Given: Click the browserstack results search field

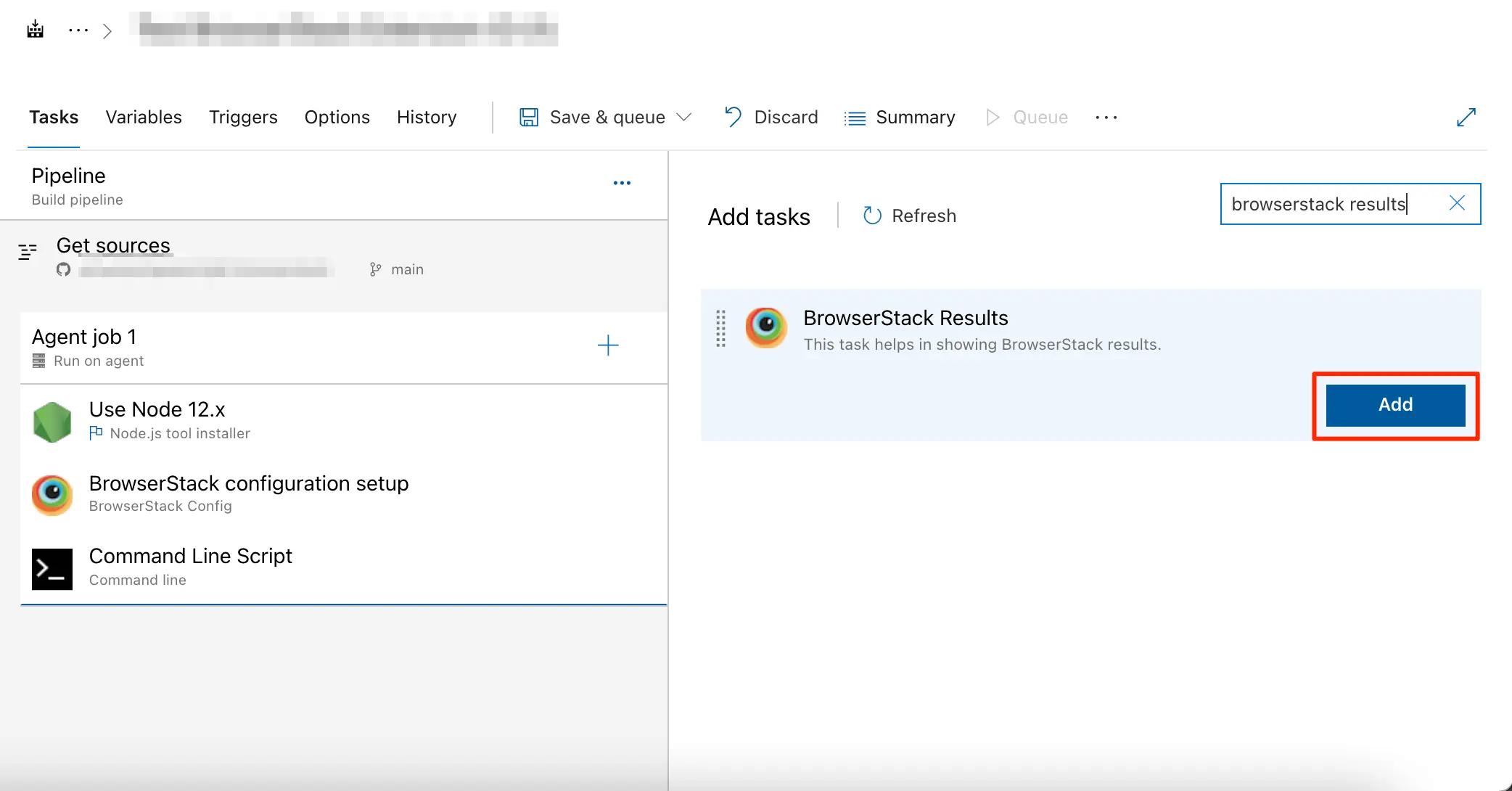Looking at the screenshot, I should coord(1328,204).
